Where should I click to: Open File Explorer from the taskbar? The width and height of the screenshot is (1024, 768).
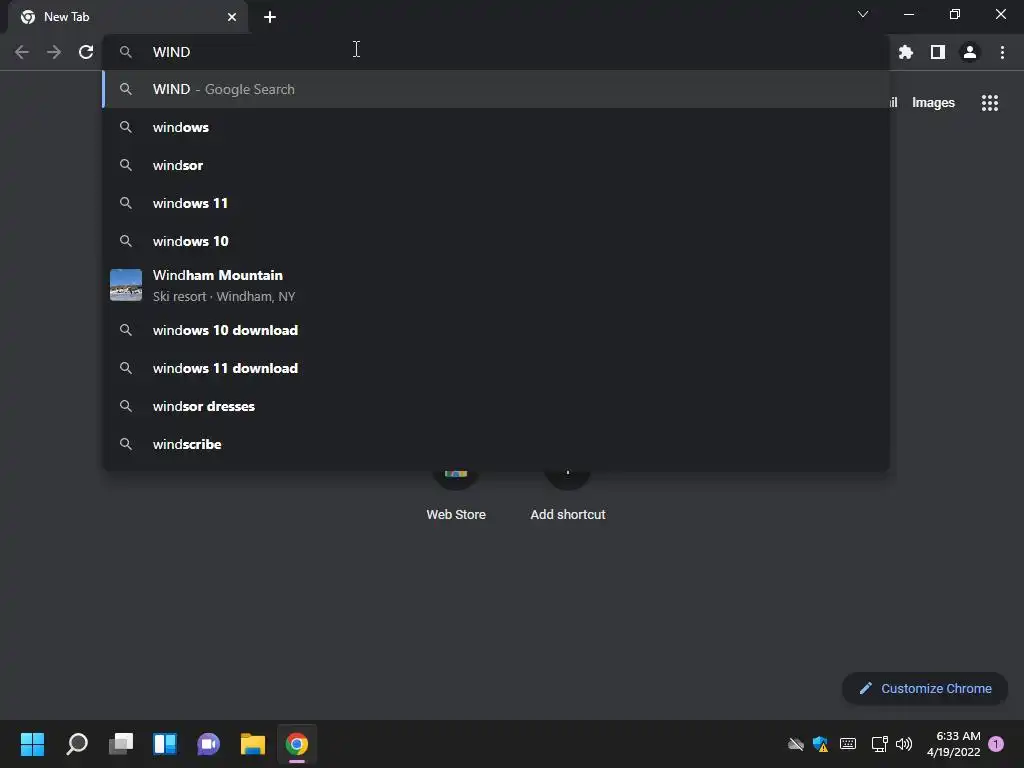(x=253, y=744)
